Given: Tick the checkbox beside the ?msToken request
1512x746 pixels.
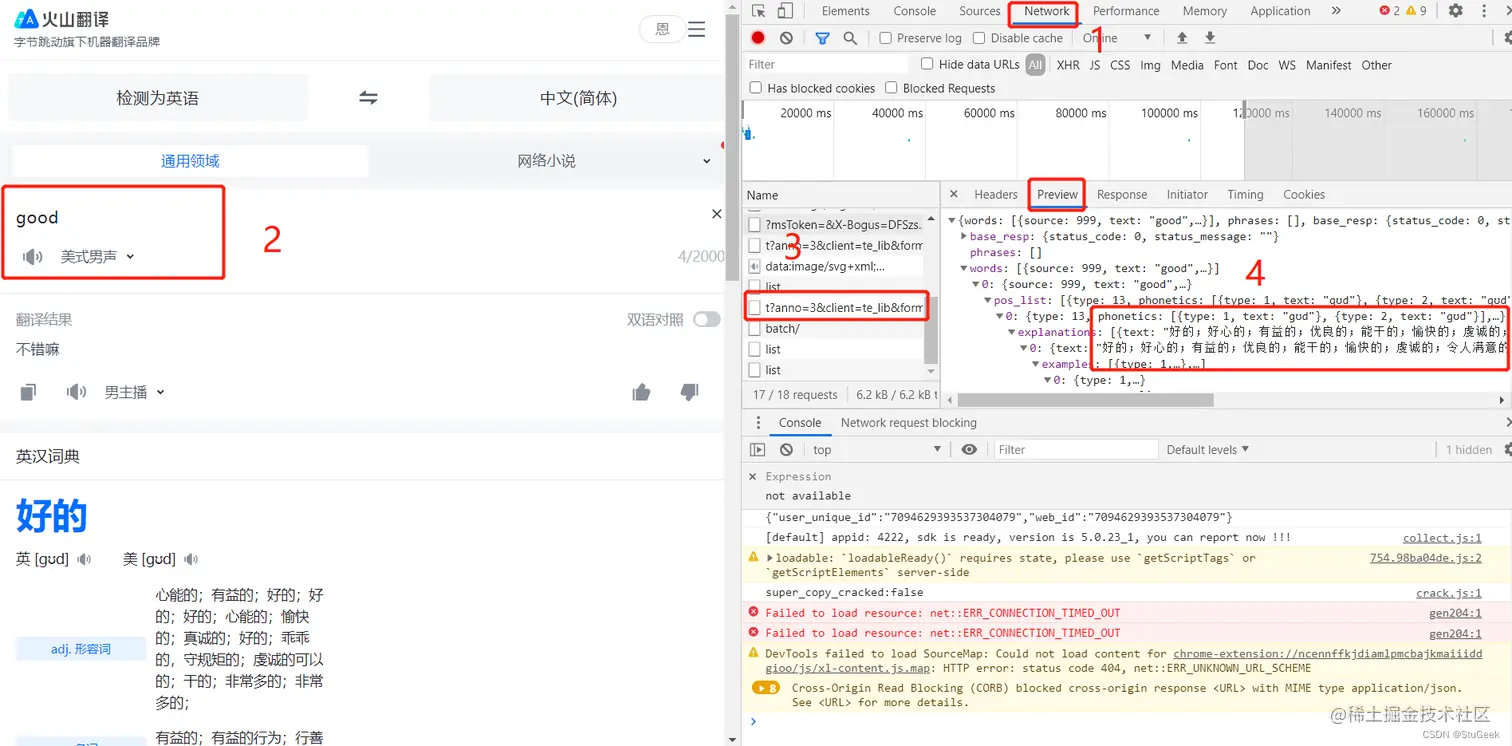Looking at the screenshot, I should [756, 225].
